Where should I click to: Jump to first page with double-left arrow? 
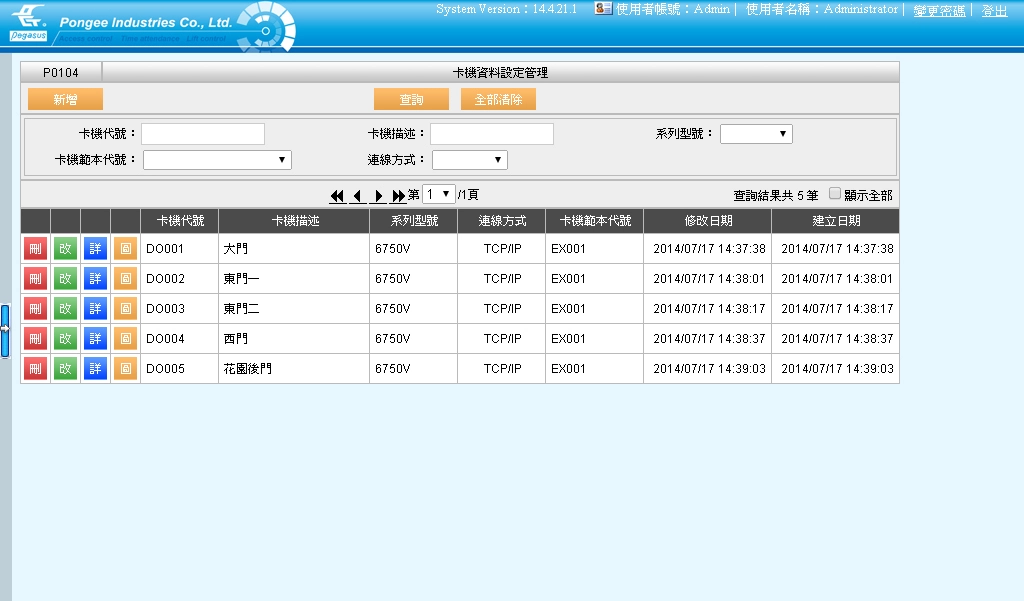(x=340, y=194)
